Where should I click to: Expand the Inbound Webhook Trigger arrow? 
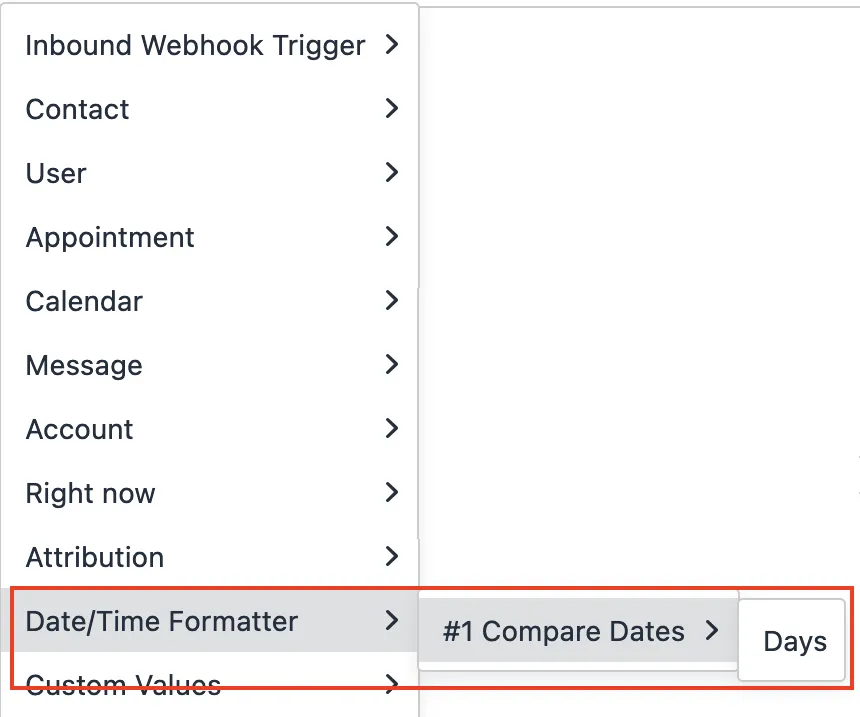click(x=392, y=45)
